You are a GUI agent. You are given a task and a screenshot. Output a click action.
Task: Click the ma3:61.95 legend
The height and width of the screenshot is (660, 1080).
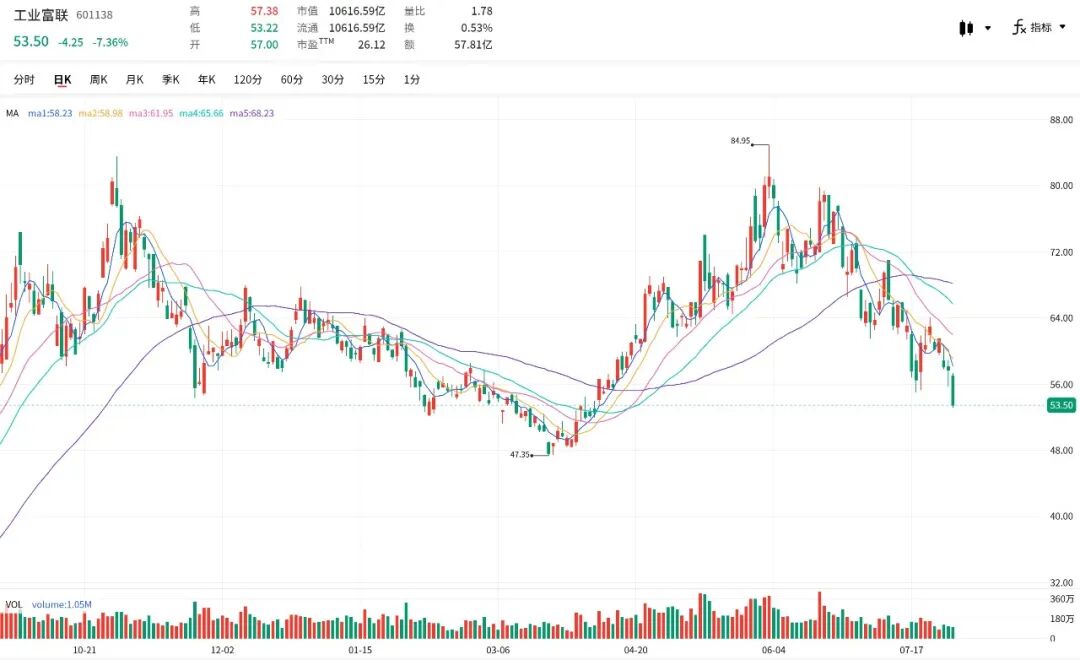pyautogui.click(x=151, y=114)
